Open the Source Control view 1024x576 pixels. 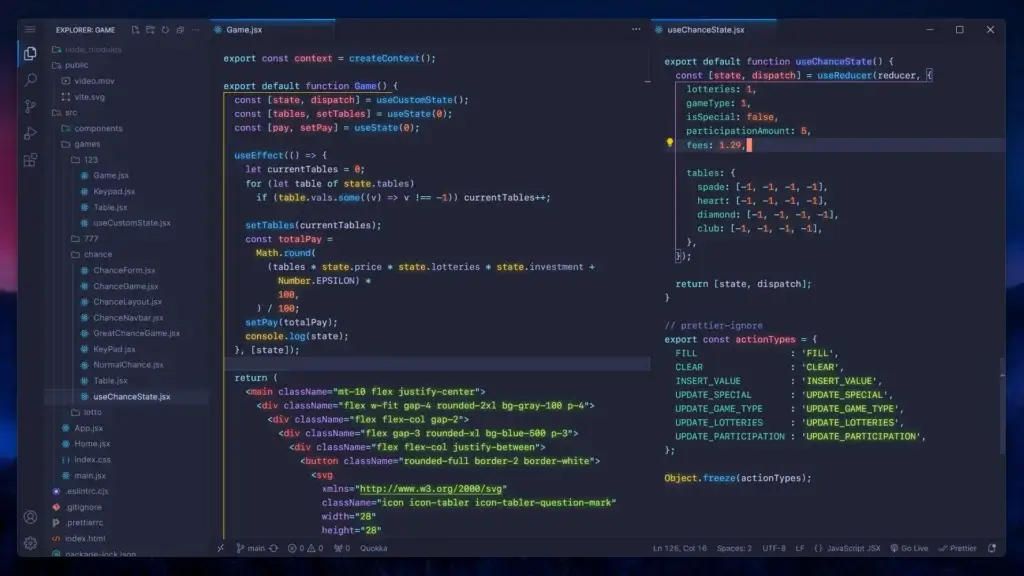30,106
